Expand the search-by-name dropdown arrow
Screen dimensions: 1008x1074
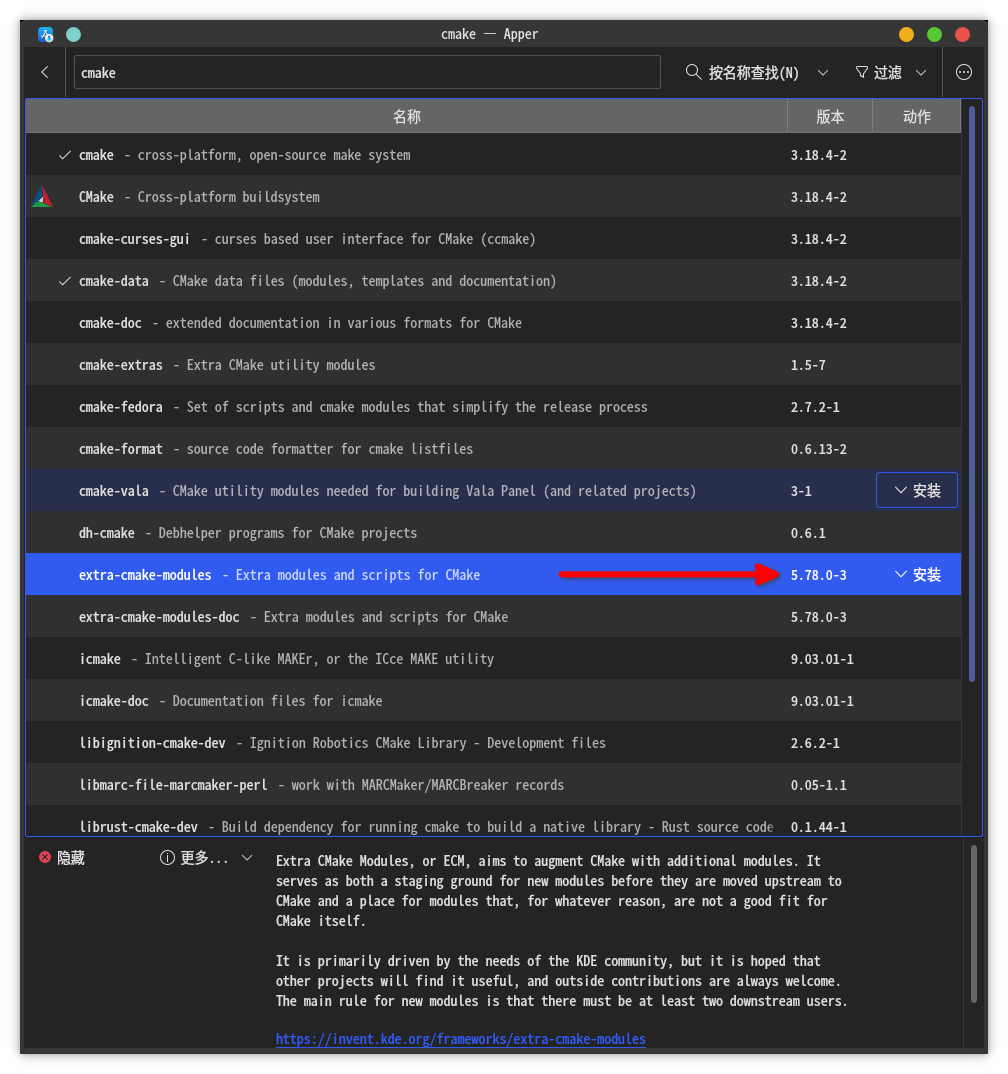click(823, 73)
